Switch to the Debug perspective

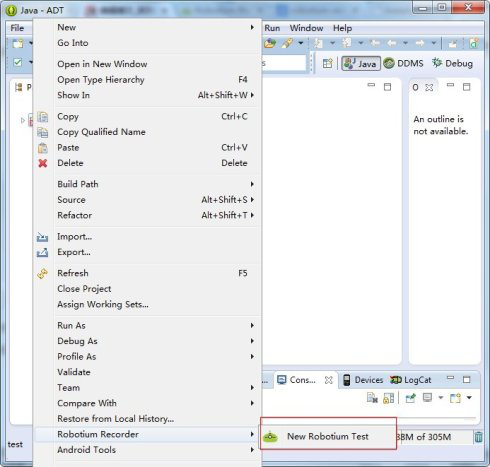(452, 63)
